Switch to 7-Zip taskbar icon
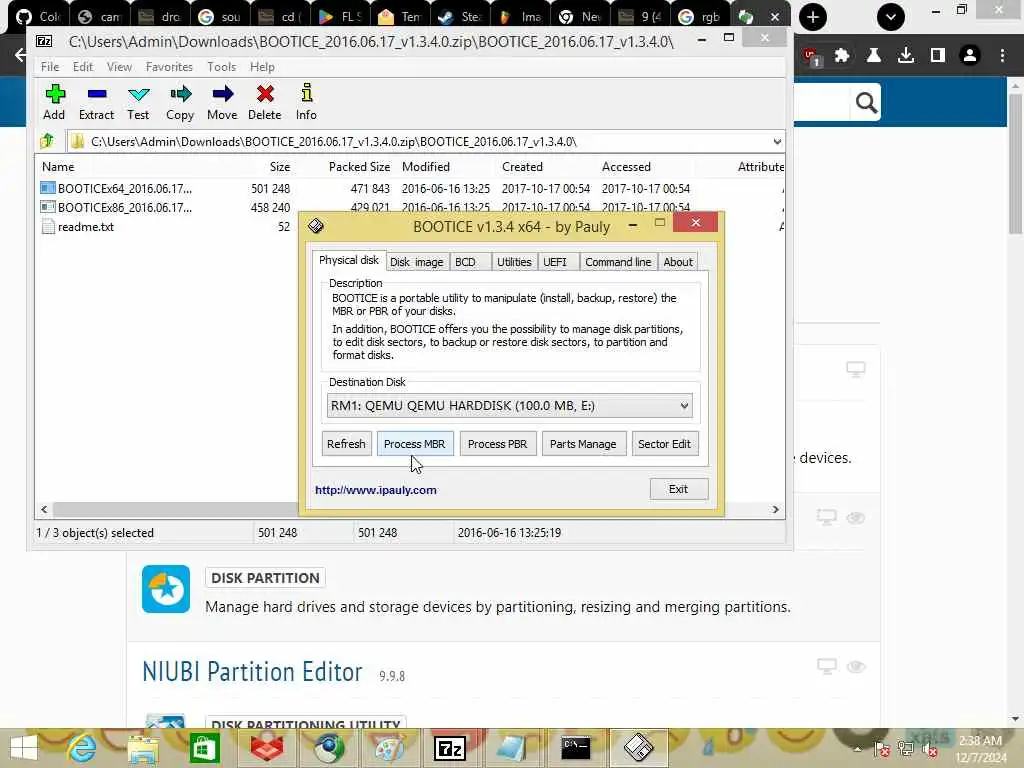 450,748
